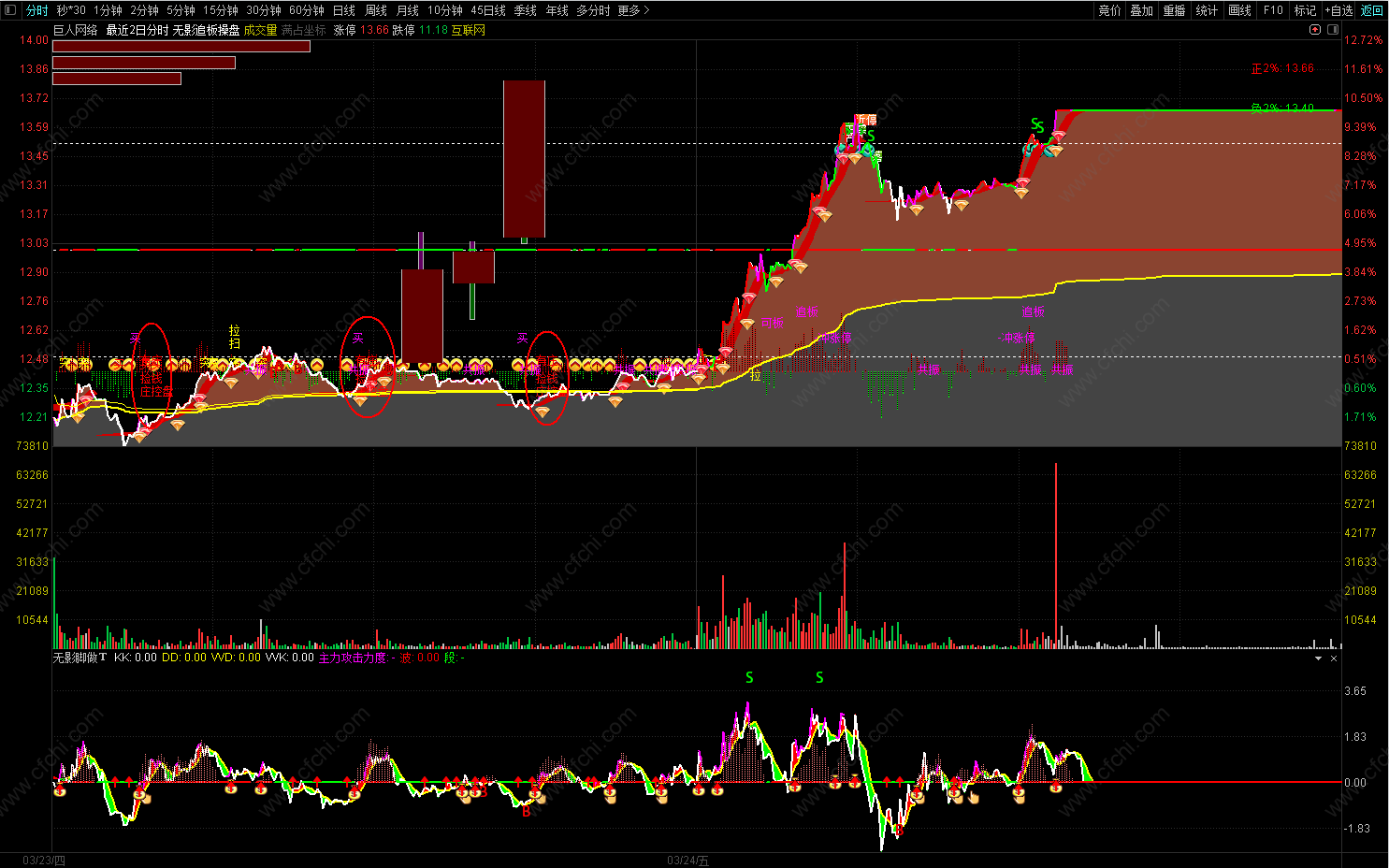This screenshot has width=1389, height=868.
Task: Click the 主力攻击力度 indicator label
Action: [x=353, y=658]
